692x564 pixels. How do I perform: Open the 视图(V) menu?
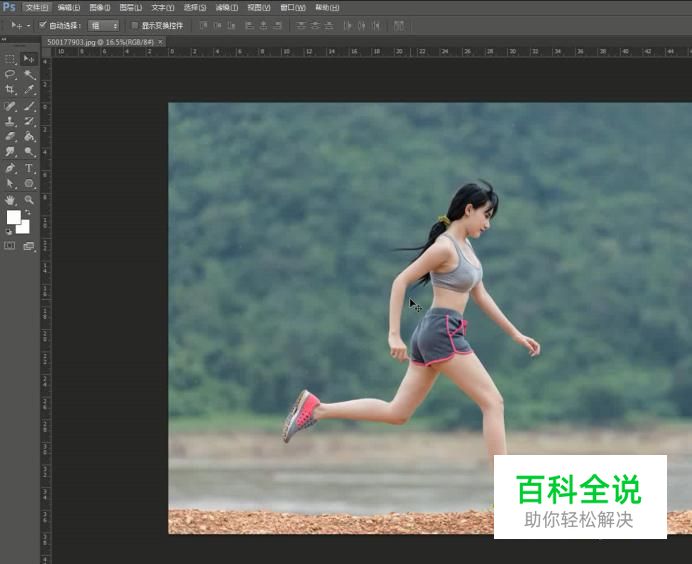(259, 8)
